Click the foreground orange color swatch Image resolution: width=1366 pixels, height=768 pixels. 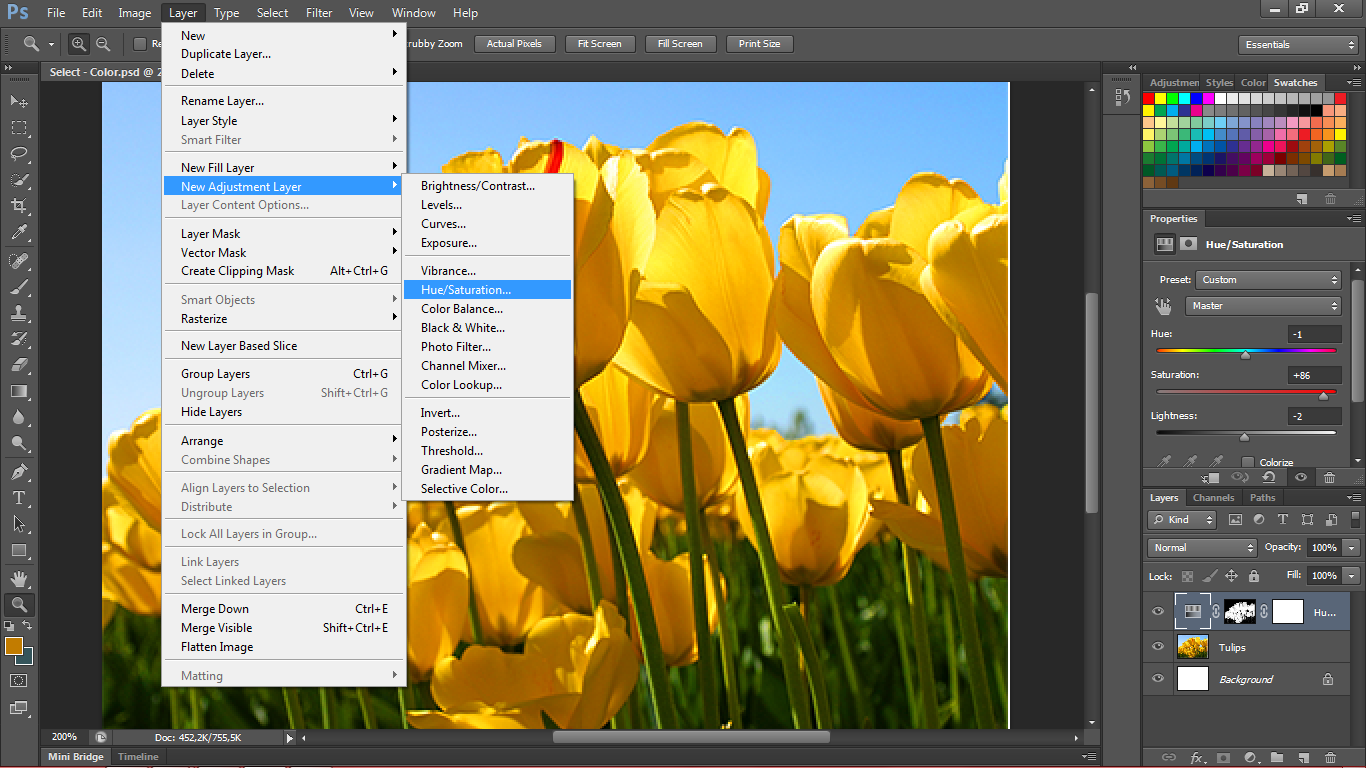pyautogui.click(x=13, y=646)
